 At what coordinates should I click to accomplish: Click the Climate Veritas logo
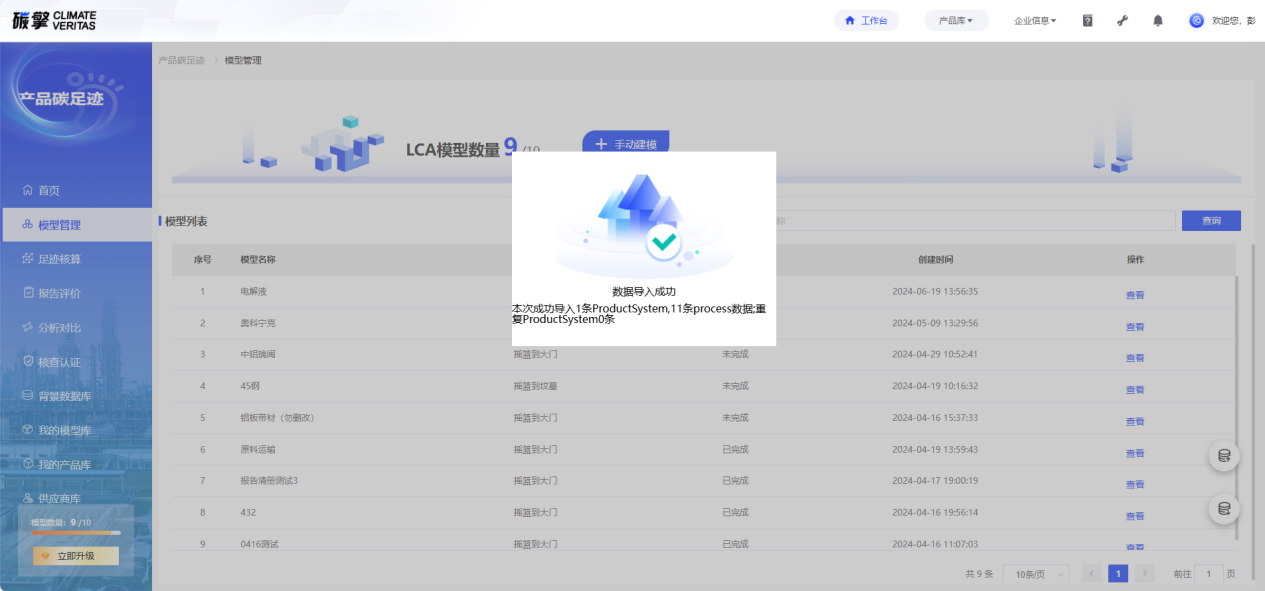[55, 20]
